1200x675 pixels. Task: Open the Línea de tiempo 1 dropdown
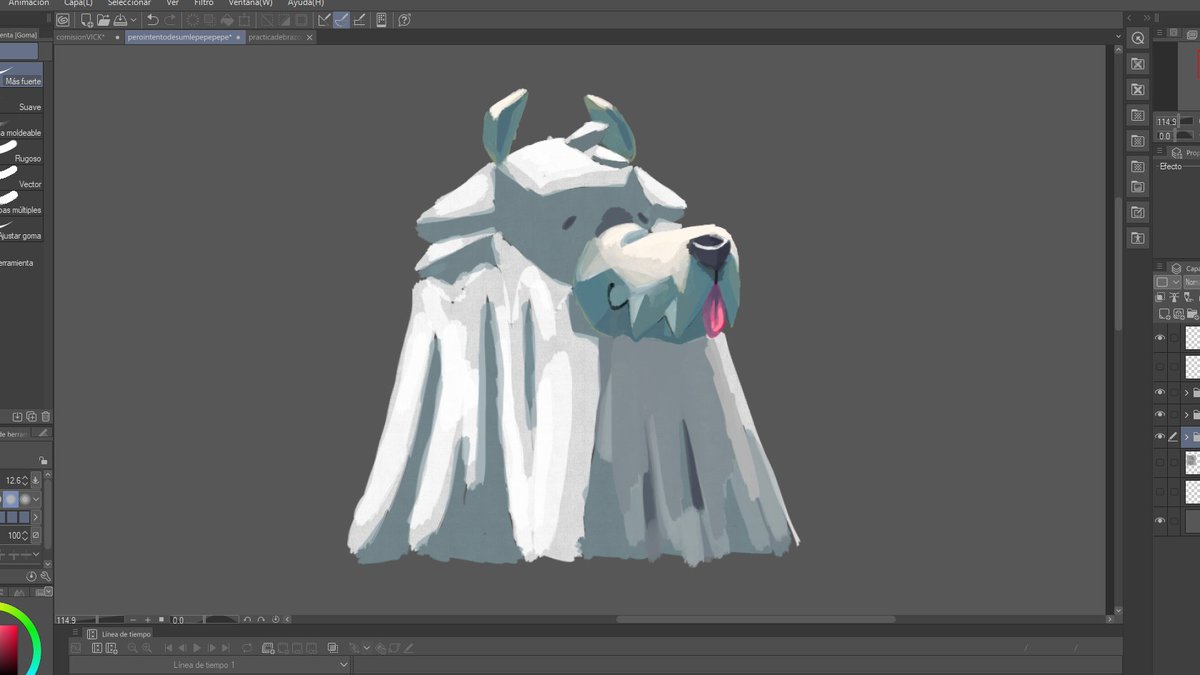pos(210,665)
